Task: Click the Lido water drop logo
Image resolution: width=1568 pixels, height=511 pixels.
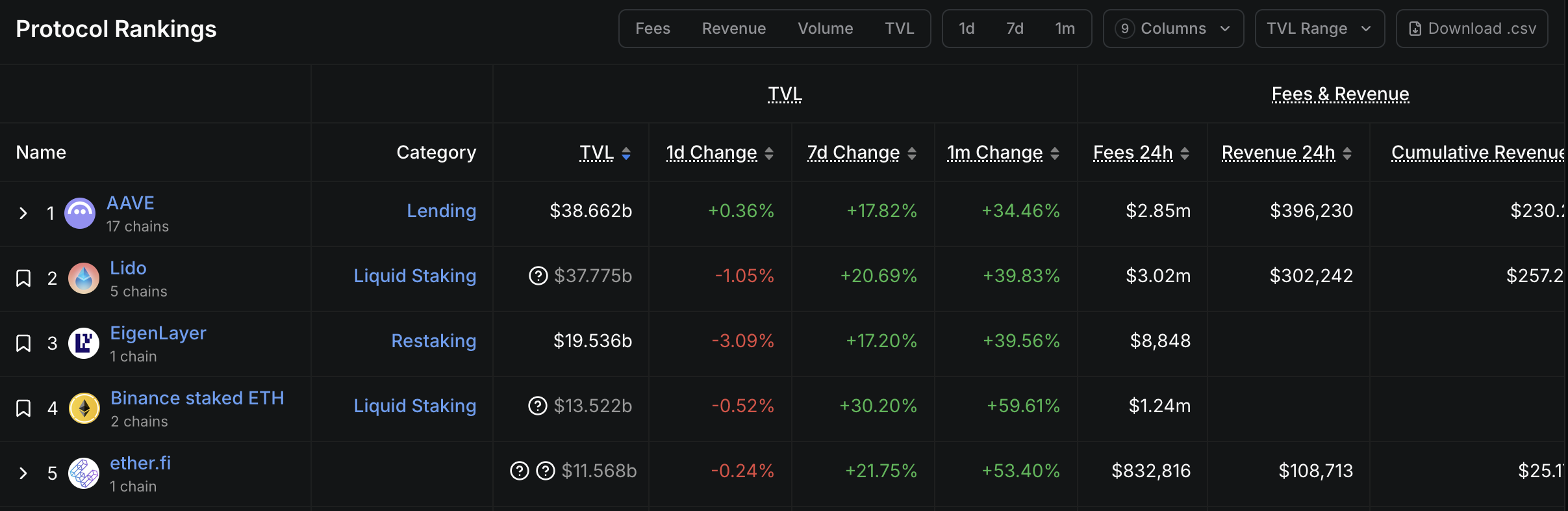Action: [84, 278]
